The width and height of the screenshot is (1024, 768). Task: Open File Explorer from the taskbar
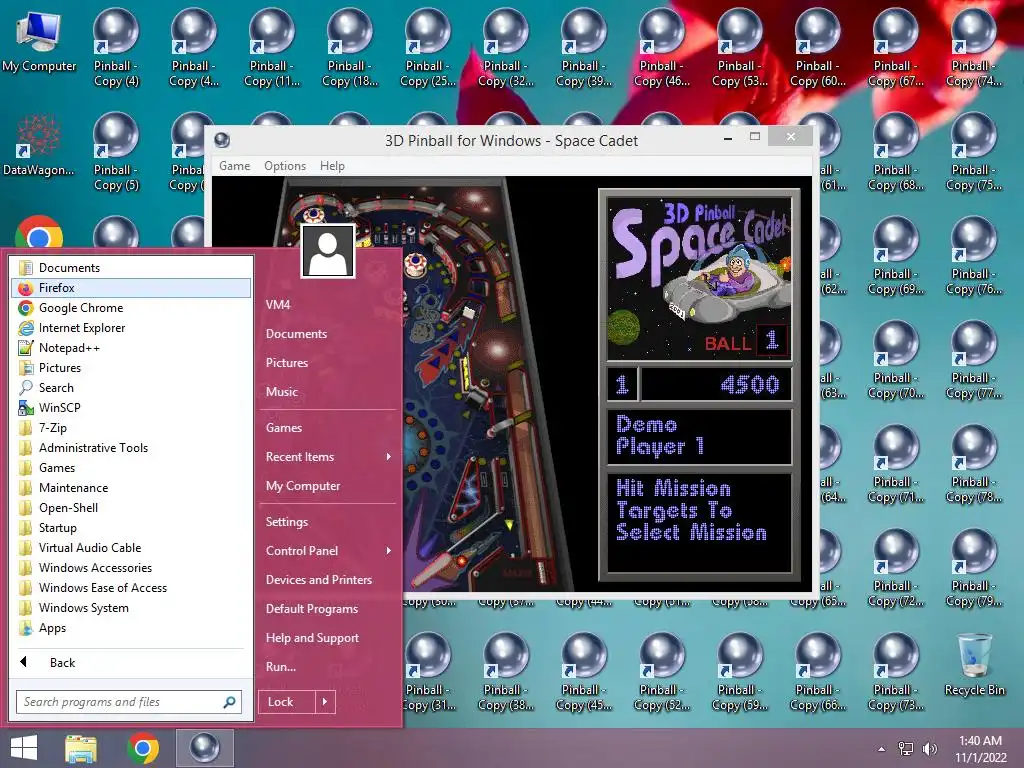[81, 748]
